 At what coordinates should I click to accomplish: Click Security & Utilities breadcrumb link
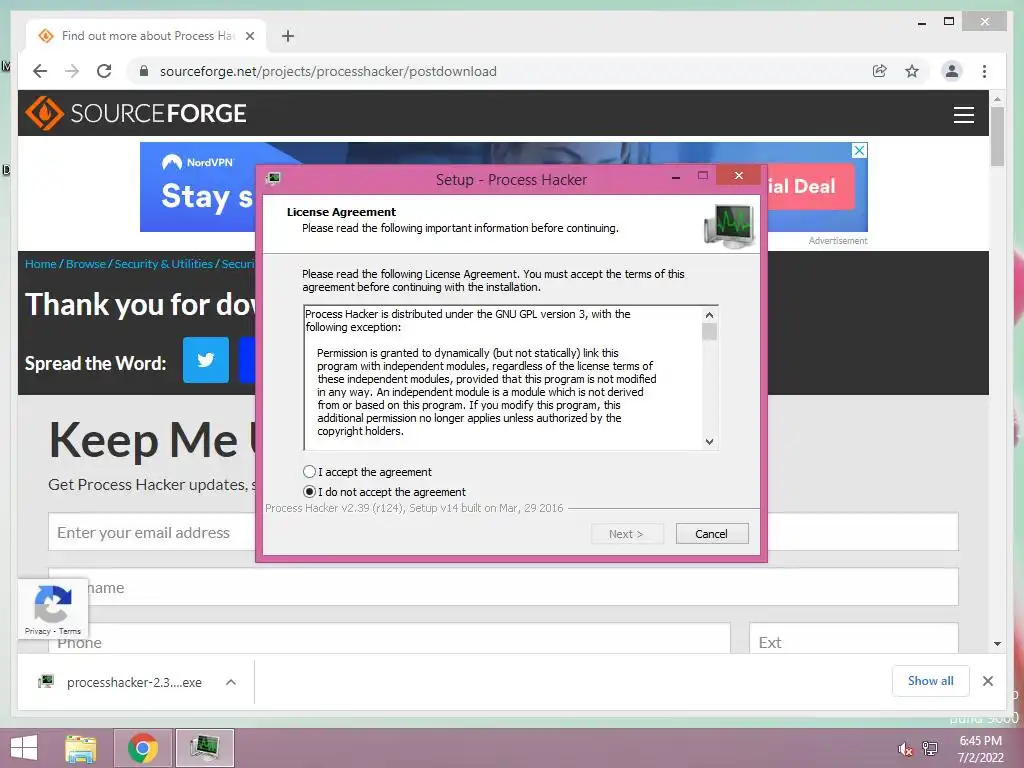[x=163, y=264]
